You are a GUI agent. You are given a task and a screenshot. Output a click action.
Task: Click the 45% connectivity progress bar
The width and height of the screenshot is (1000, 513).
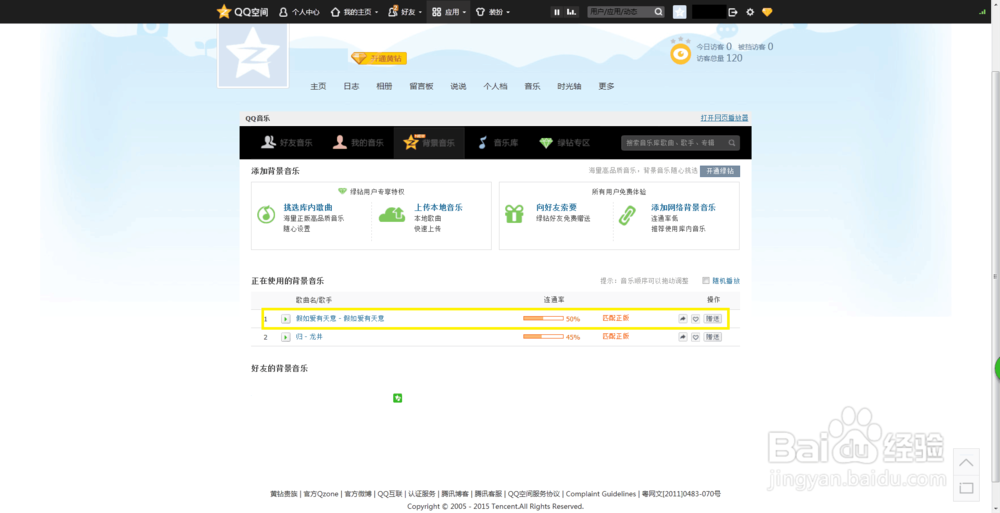coord(543,336)
